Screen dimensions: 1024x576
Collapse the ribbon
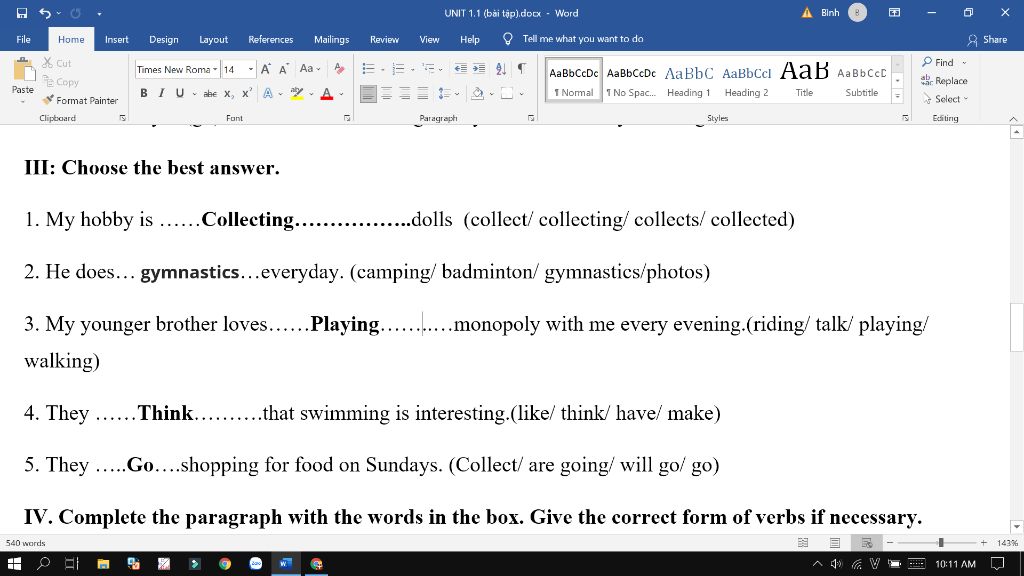tap(1014, 119)
